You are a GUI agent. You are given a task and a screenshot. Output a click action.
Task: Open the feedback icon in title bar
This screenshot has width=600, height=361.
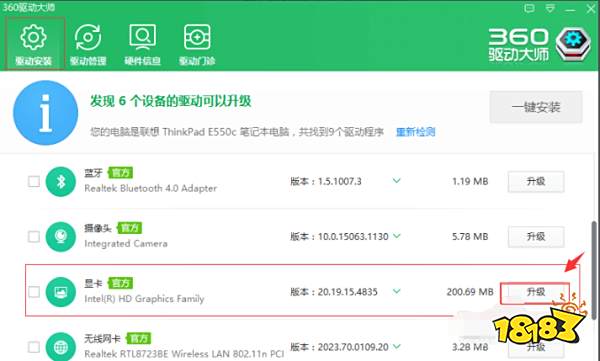[529, 8]
